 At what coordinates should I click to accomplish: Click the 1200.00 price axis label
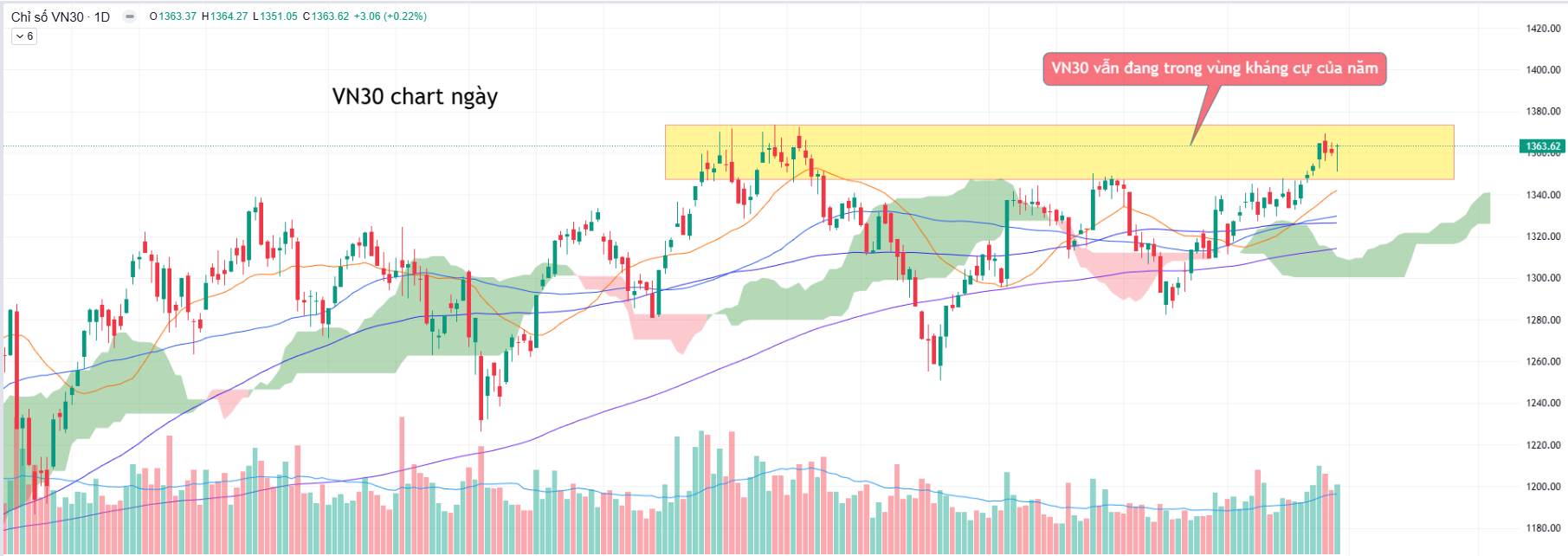tap(1542, 487)
